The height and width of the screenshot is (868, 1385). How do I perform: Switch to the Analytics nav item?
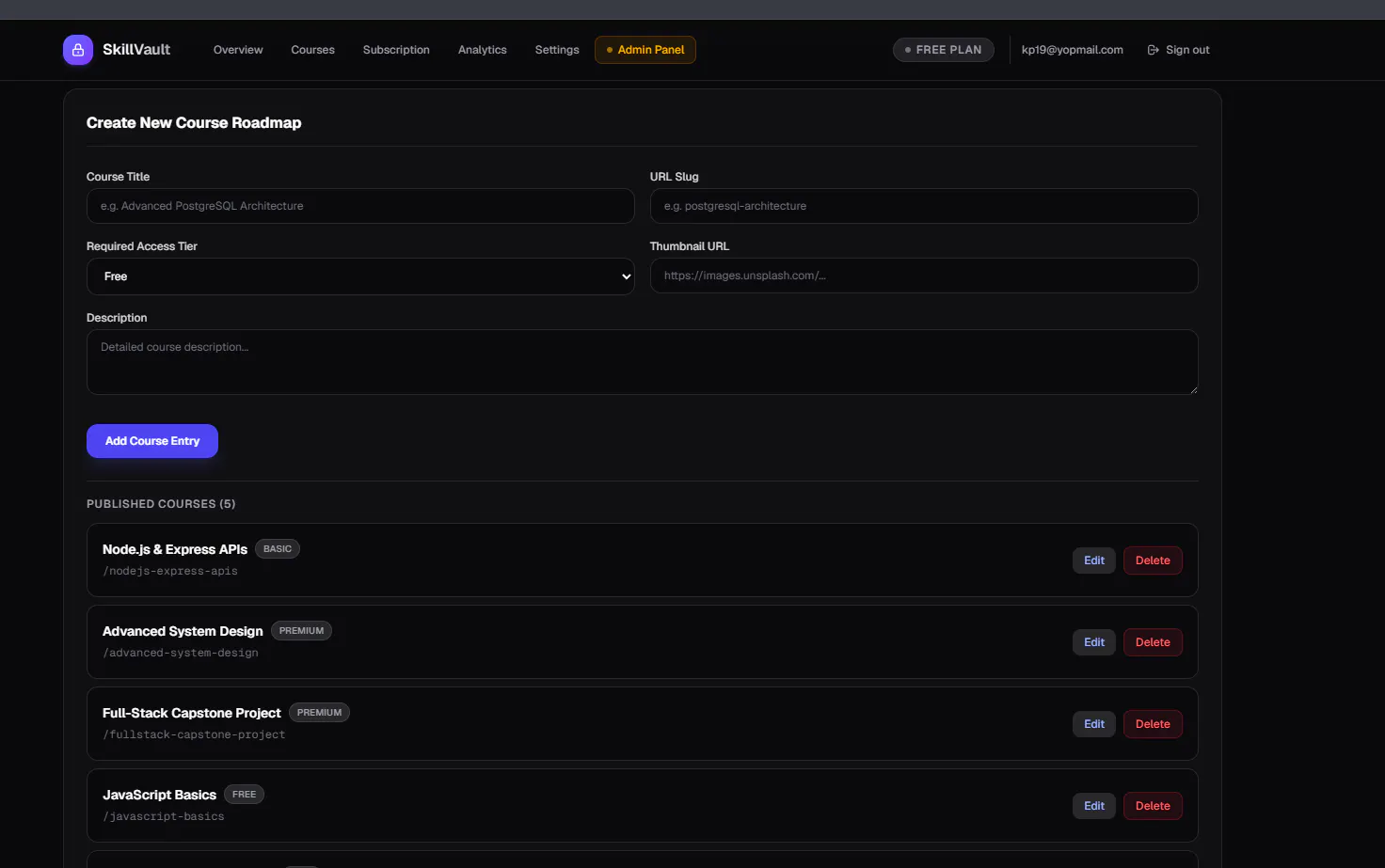coord(483,50)
